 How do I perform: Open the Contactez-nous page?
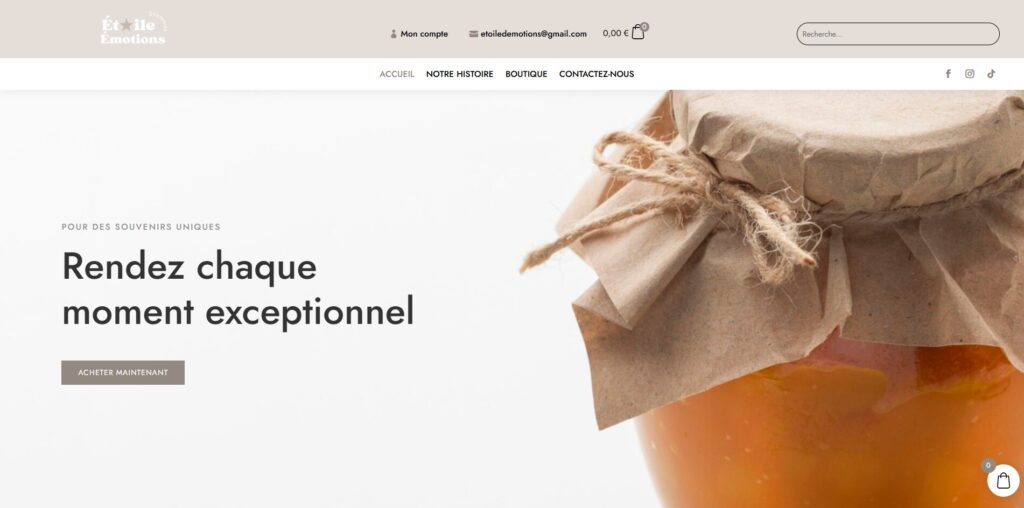click(596, 74)
